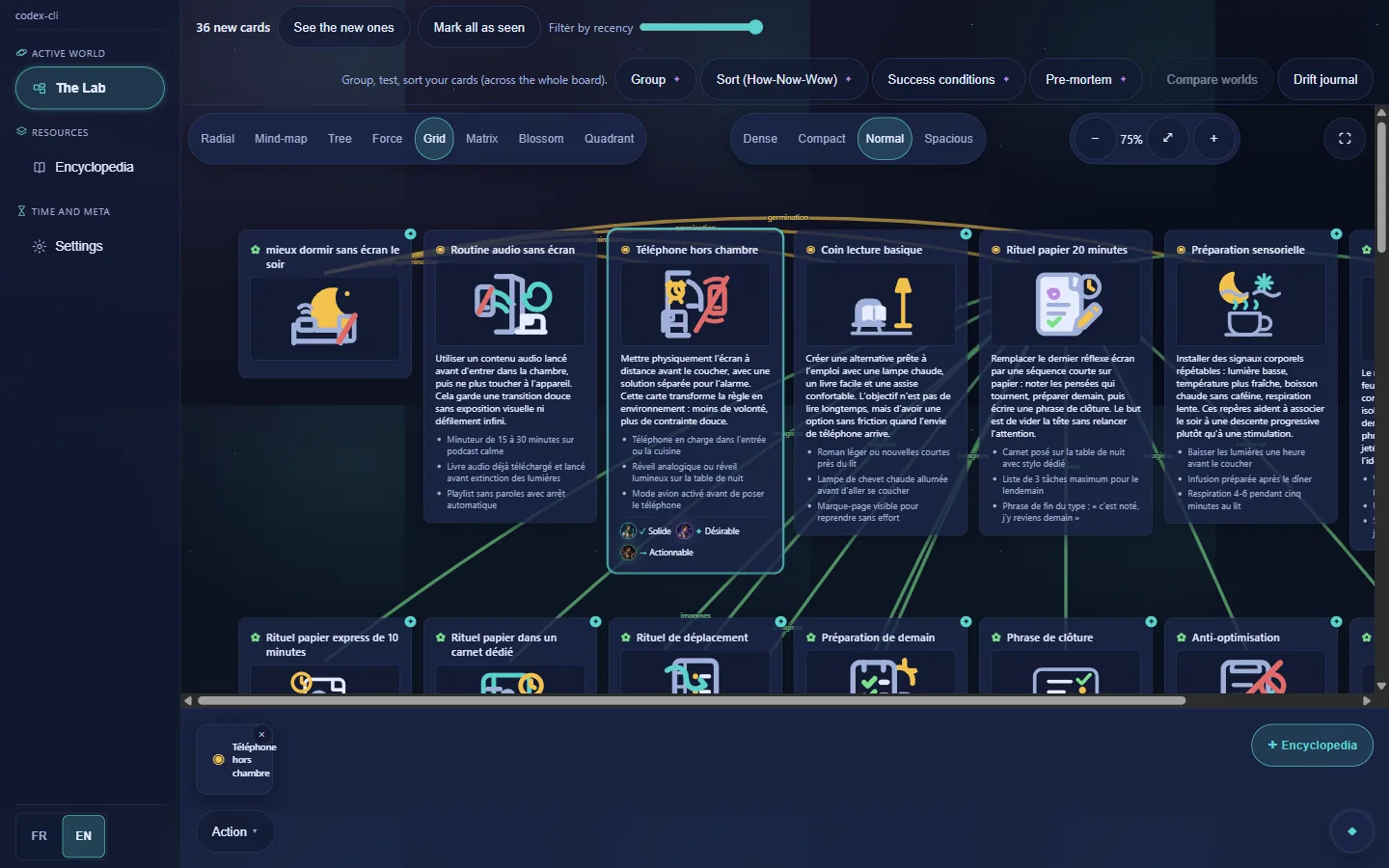1389x868 pixels.
Task: Zoom out with the minus button
Action: [1095, 139]
